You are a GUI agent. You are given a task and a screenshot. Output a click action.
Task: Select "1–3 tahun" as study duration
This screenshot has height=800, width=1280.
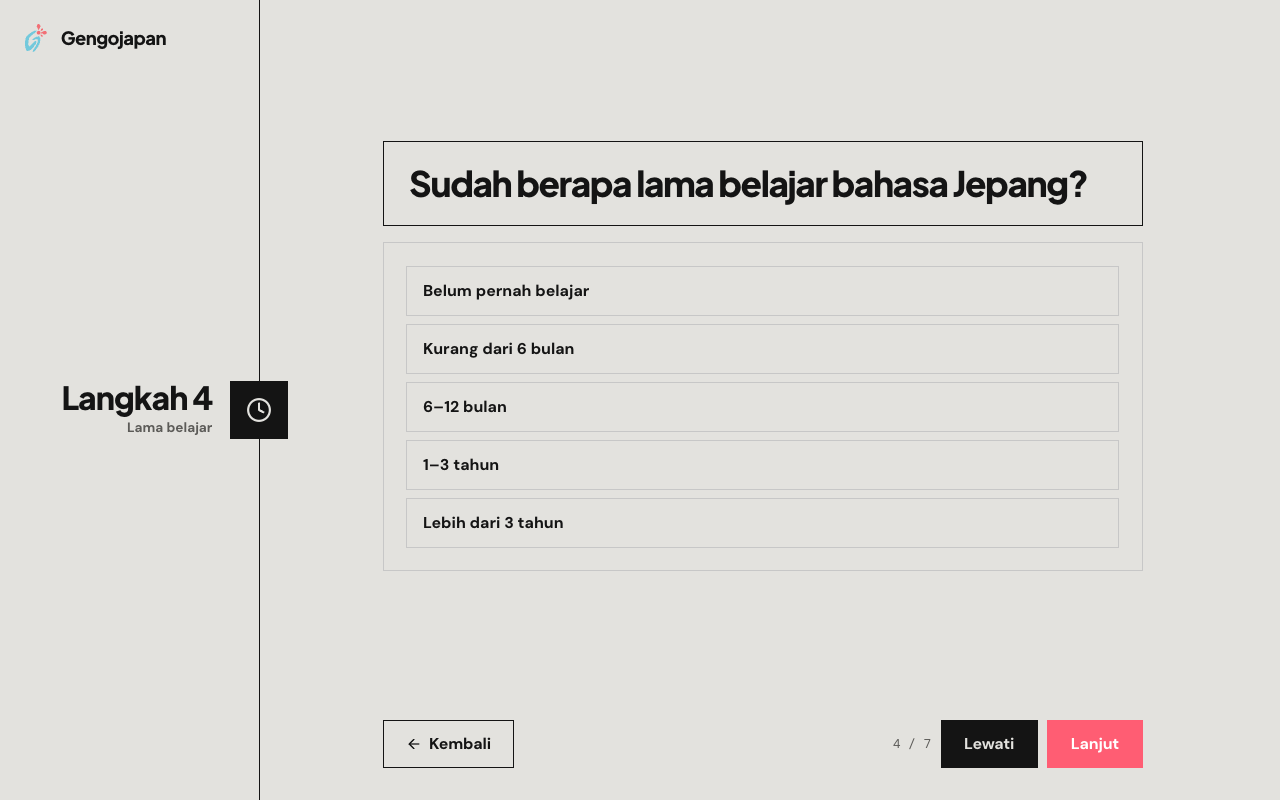762,465
